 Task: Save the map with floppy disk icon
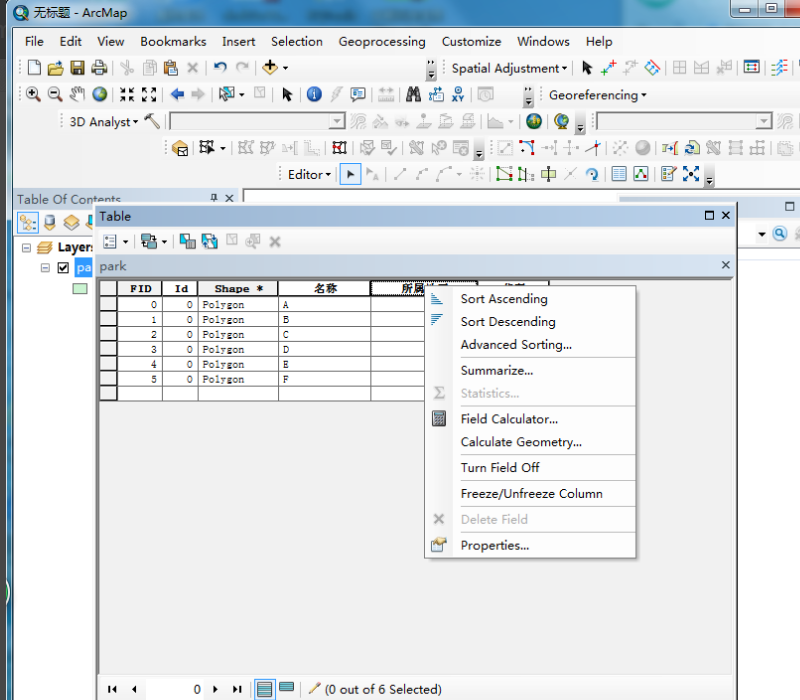click(x=78, y=67)
